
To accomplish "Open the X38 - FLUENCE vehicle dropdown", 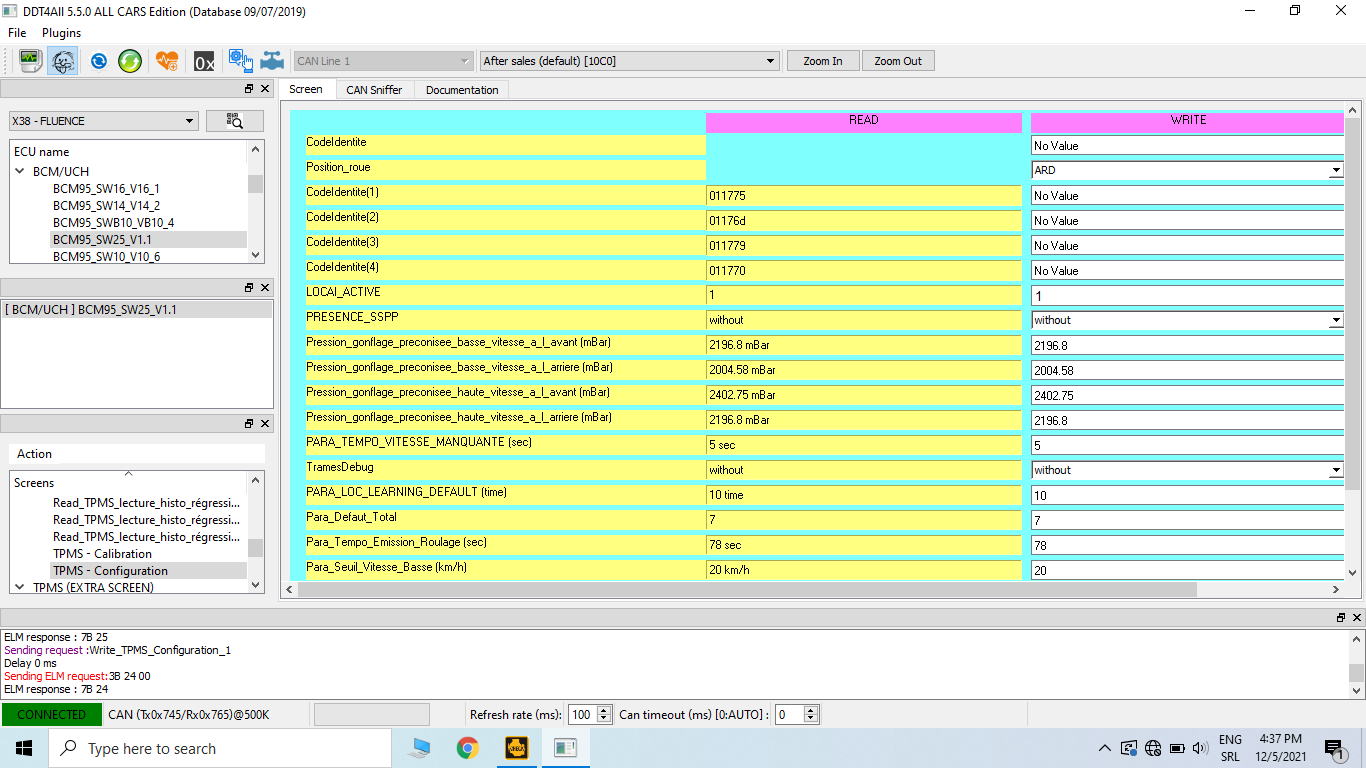I will tap(103, 121).
